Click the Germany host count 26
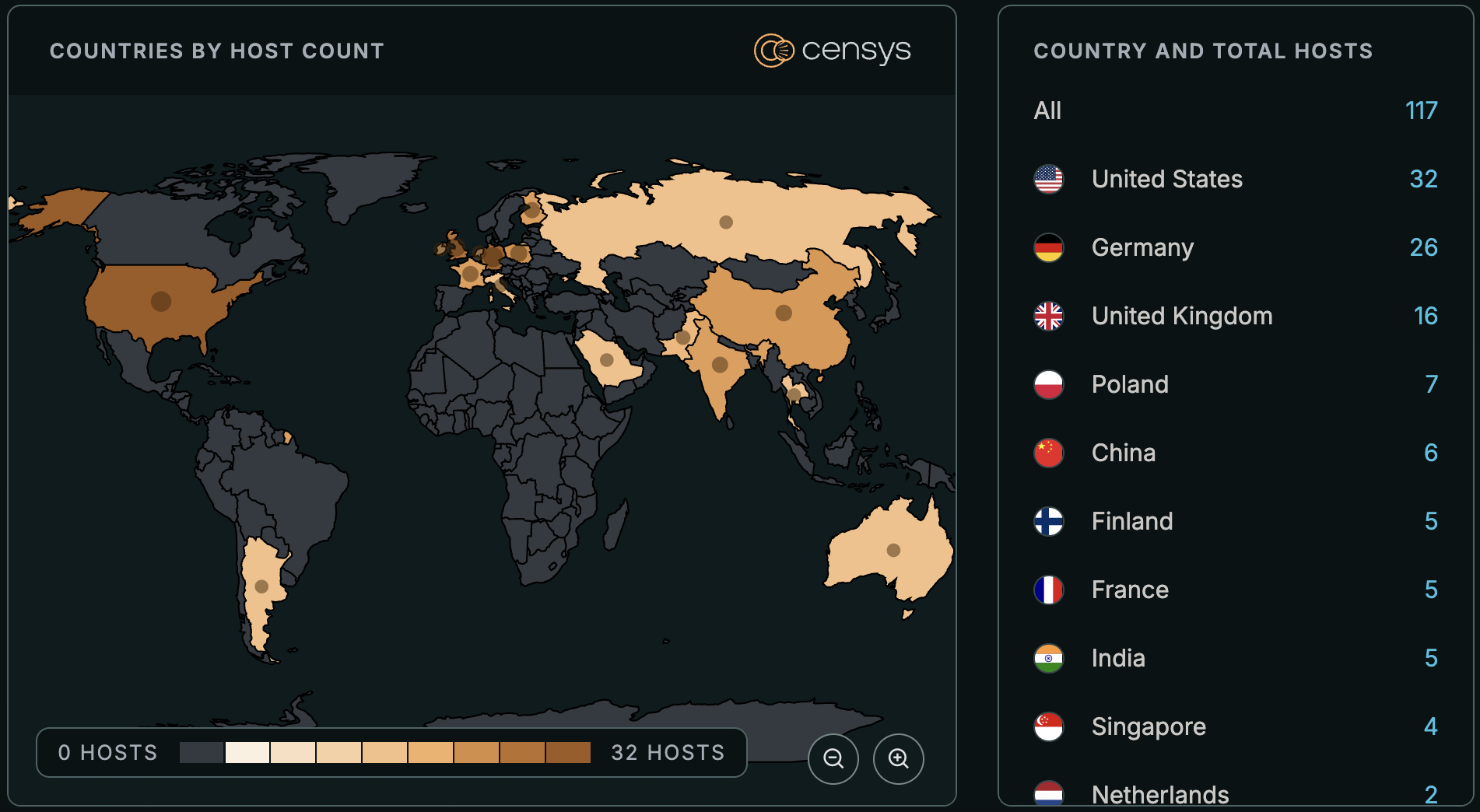Screen dimensions: 1480x812 (1423, 247)
